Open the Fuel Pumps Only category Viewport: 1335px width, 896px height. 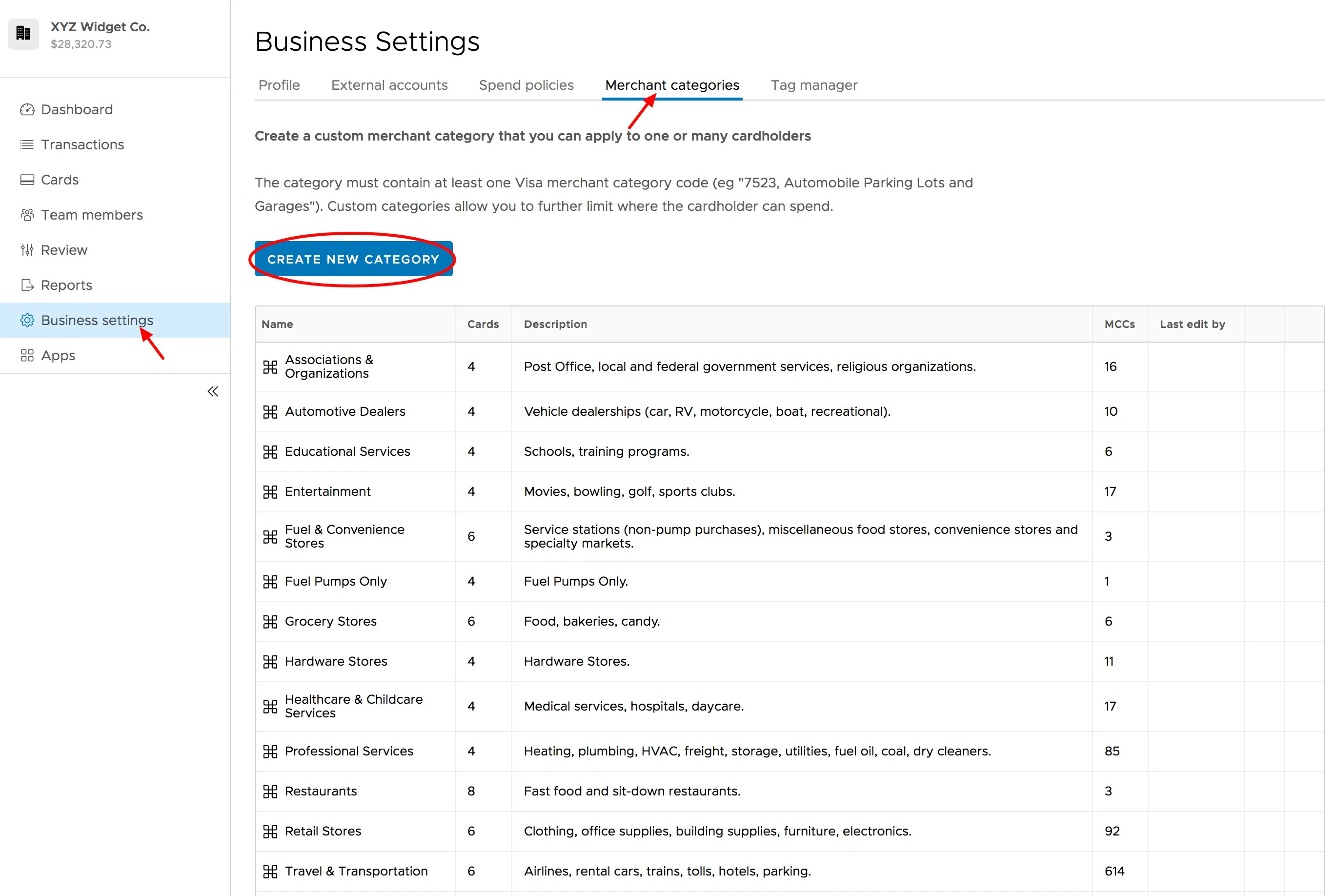335,581
